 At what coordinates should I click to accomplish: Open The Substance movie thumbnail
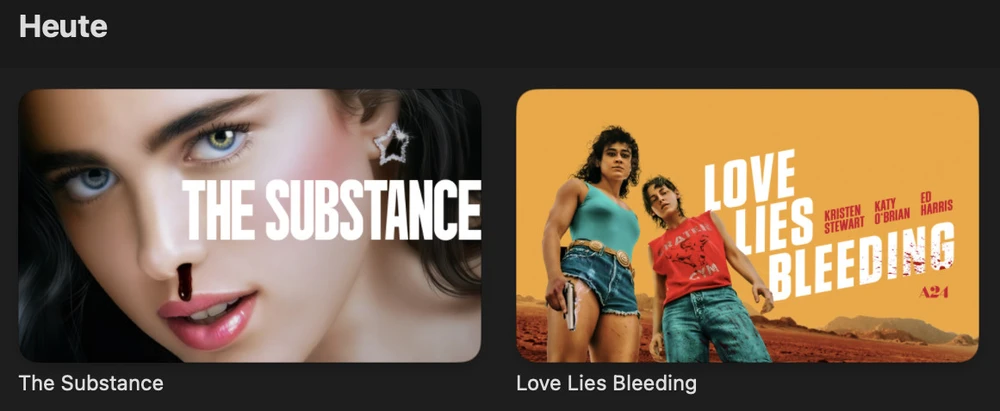coord(250,225)
